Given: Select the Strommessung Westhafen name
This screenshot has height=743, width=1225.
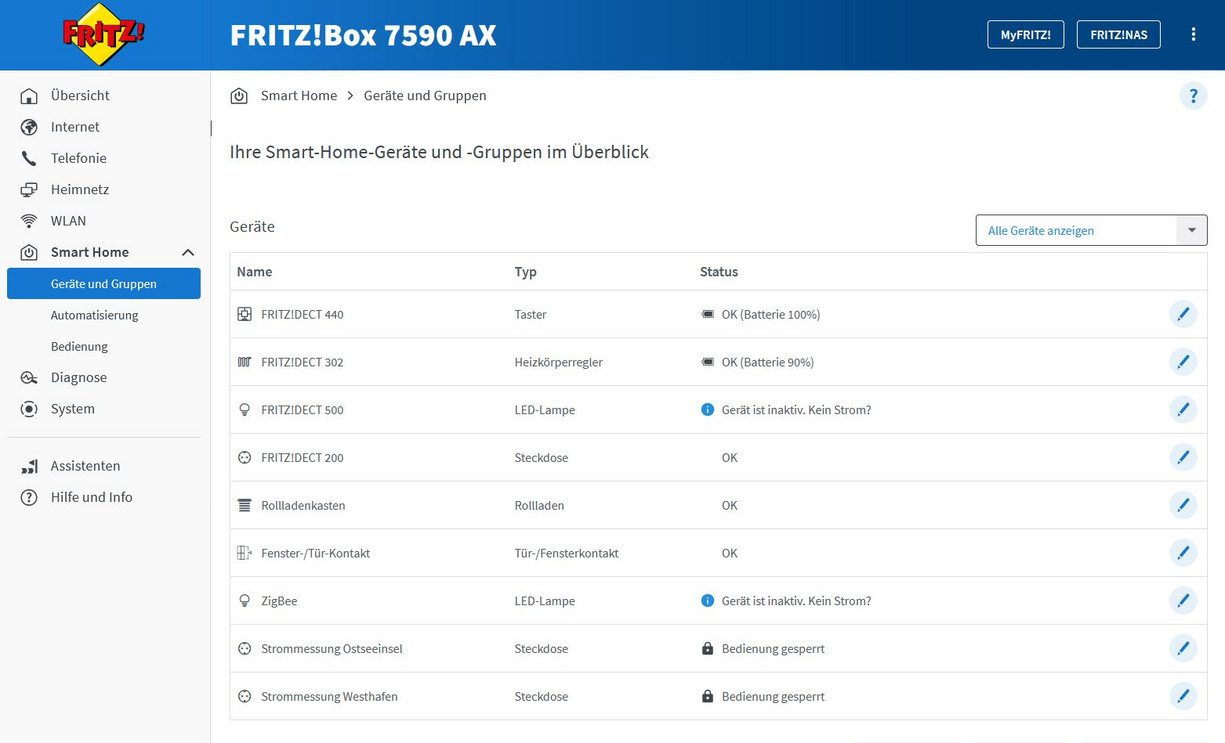Looking at the screenshot, I should point(329,696).
